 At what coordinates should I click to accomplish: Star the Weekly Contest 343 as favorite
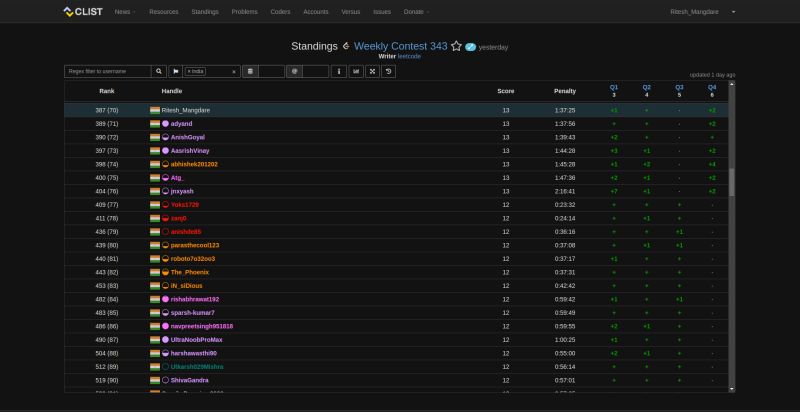[456, 46]
